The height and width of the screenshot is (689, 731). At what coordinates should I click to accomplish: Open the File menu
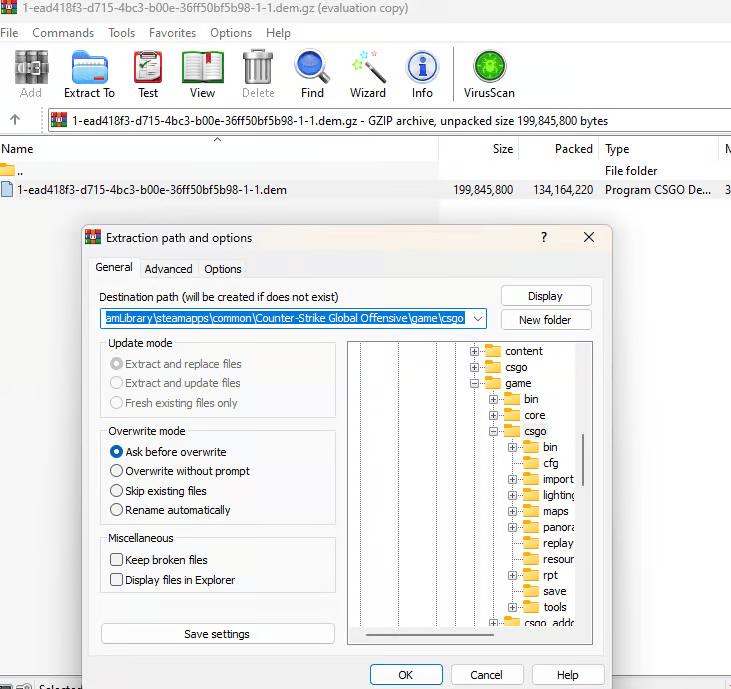coord(9,33)
